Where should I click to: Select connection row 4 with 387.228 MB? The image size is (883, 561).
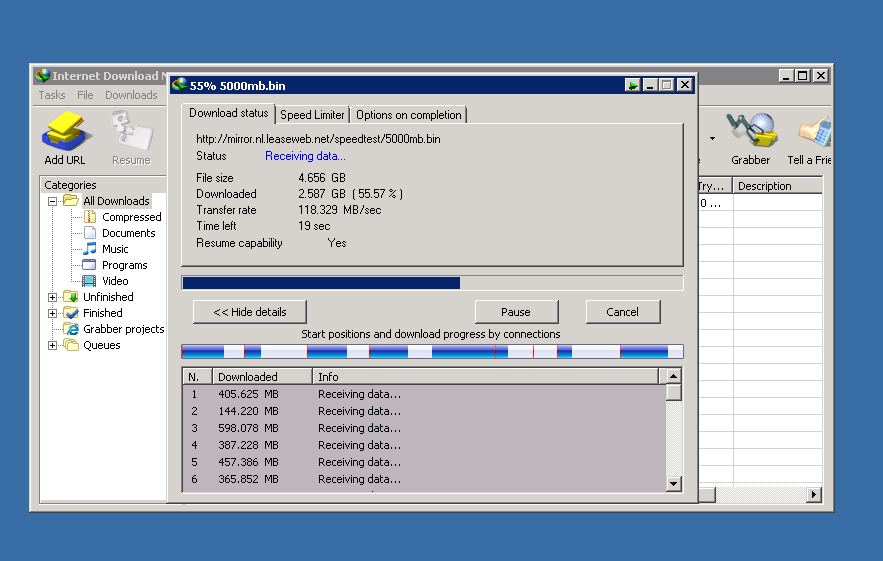(424, 445)
